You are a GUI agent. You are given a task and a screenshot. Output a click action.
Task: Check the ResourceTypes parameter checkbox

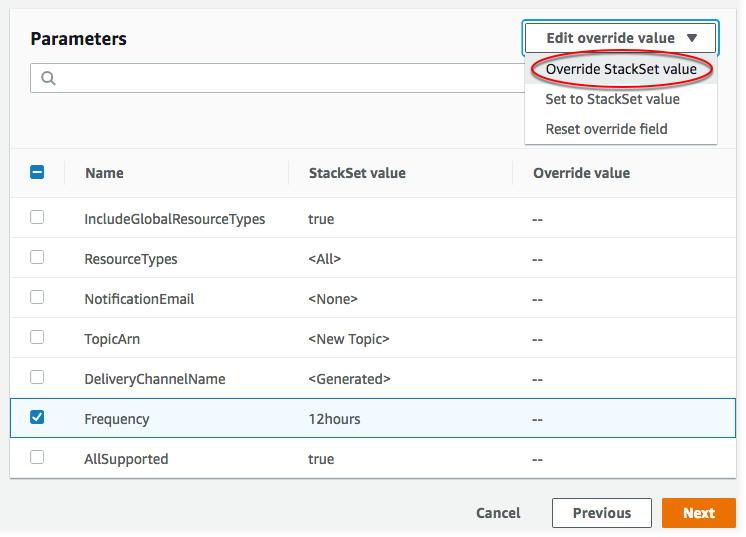point(37,257)
